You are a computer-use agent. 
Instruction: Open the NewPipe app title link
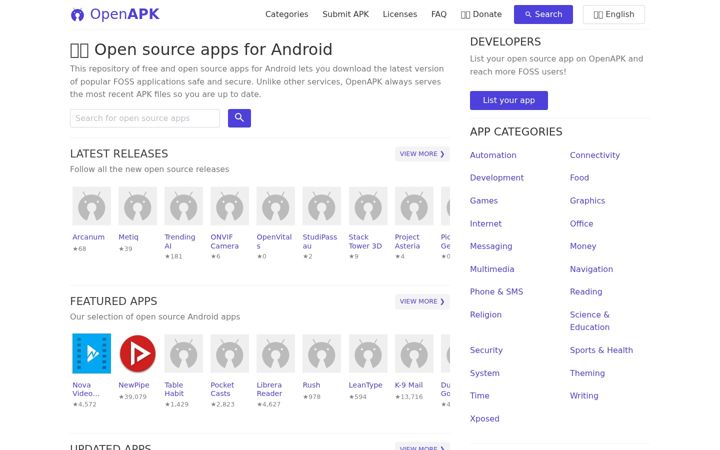[x=134, y=385]
